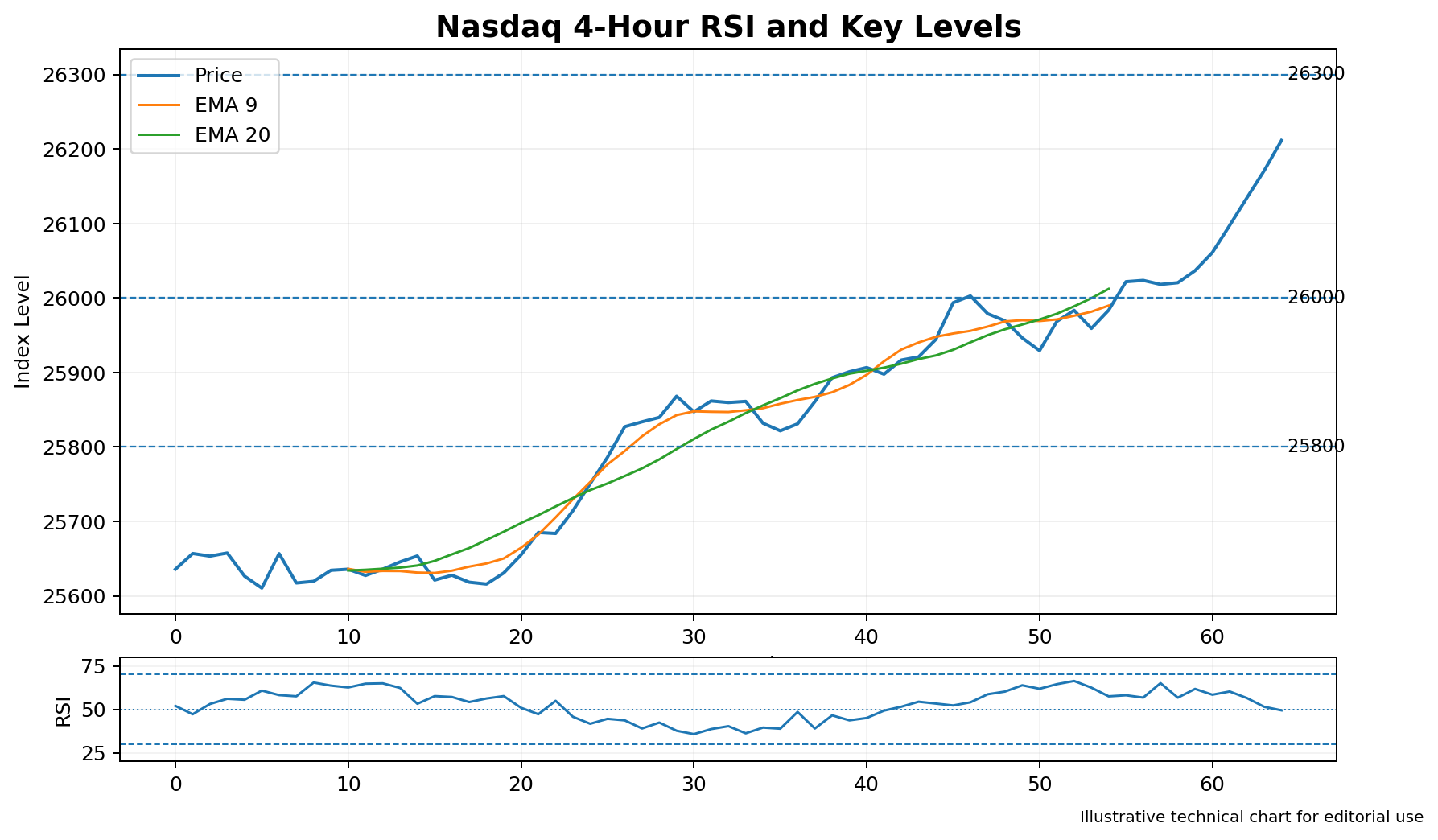Screen dimensions: 1438x840
Task: Click the 25 tick on the RSI y-axis
Action: [x=95, y=753]
